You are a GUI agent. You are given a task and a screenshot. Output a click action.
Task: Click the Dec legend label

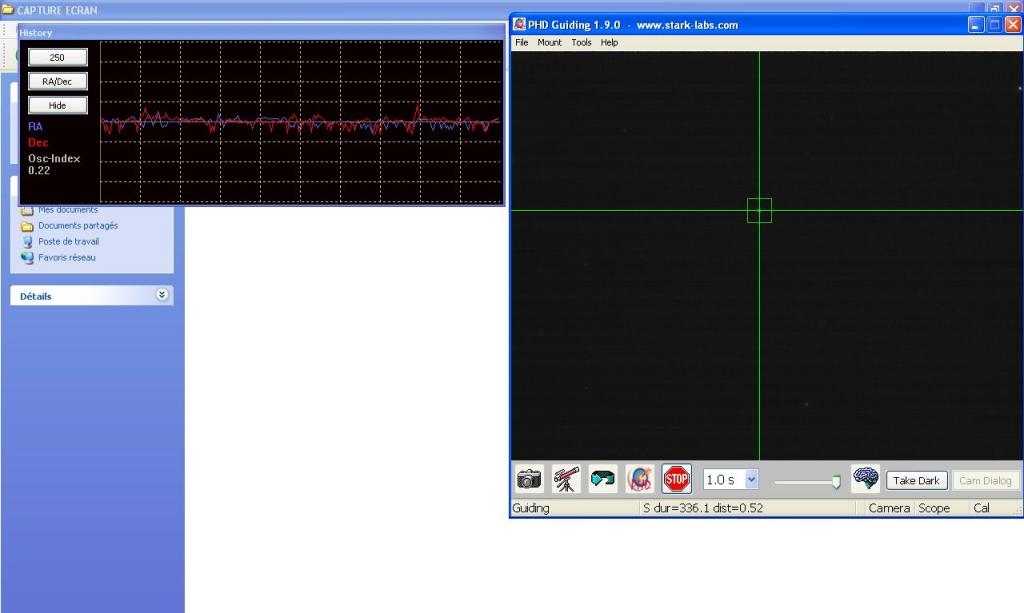(38, 142)
